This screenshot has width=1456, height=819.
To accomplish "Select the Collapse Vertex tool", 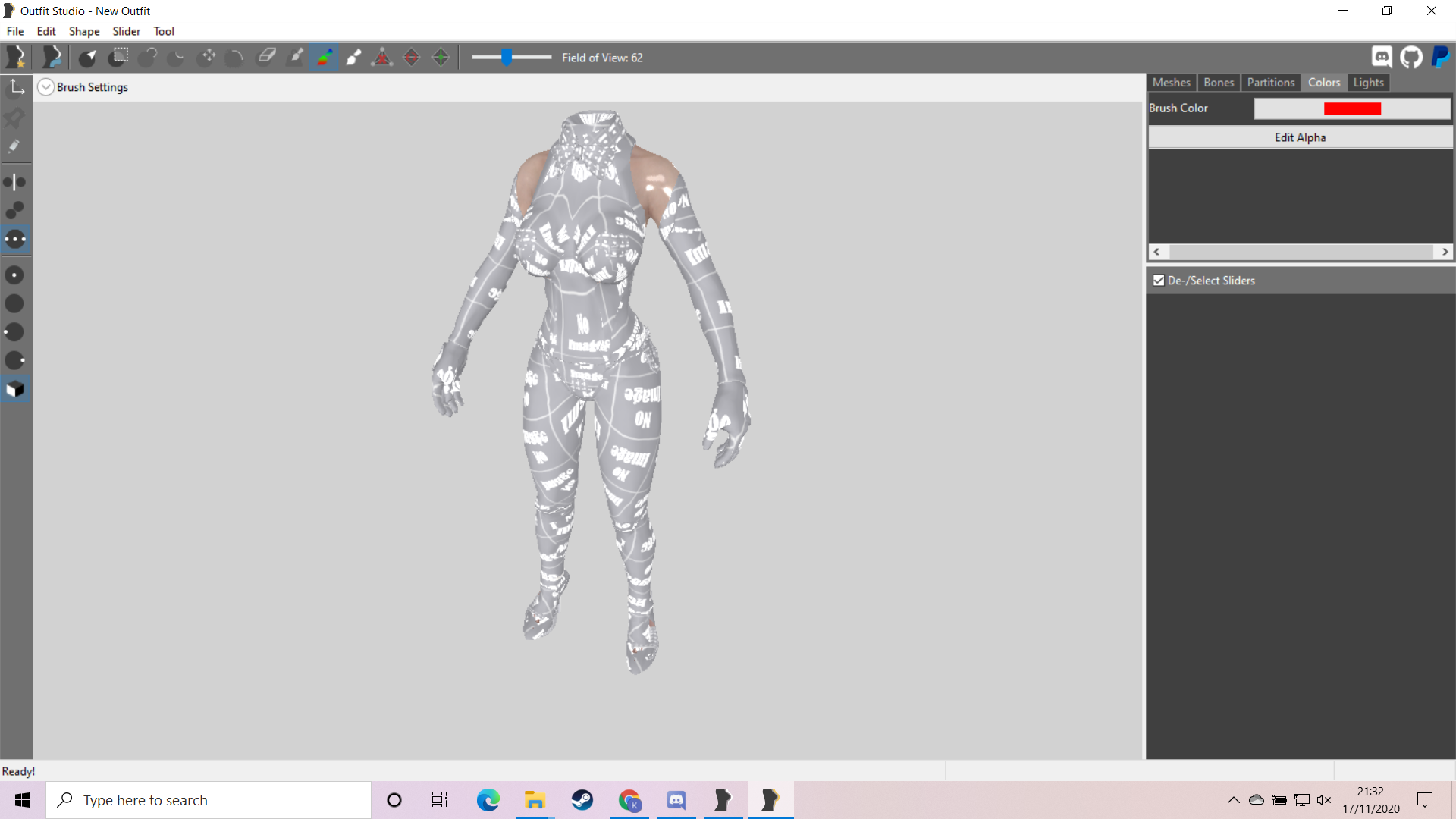I will [382, 58].
